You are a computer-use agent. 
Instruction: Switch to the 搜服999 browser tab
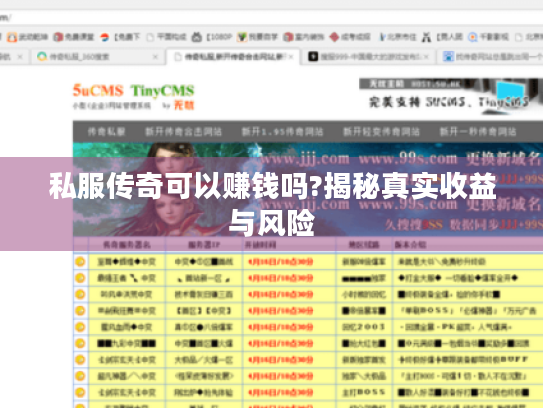[369, 56]
